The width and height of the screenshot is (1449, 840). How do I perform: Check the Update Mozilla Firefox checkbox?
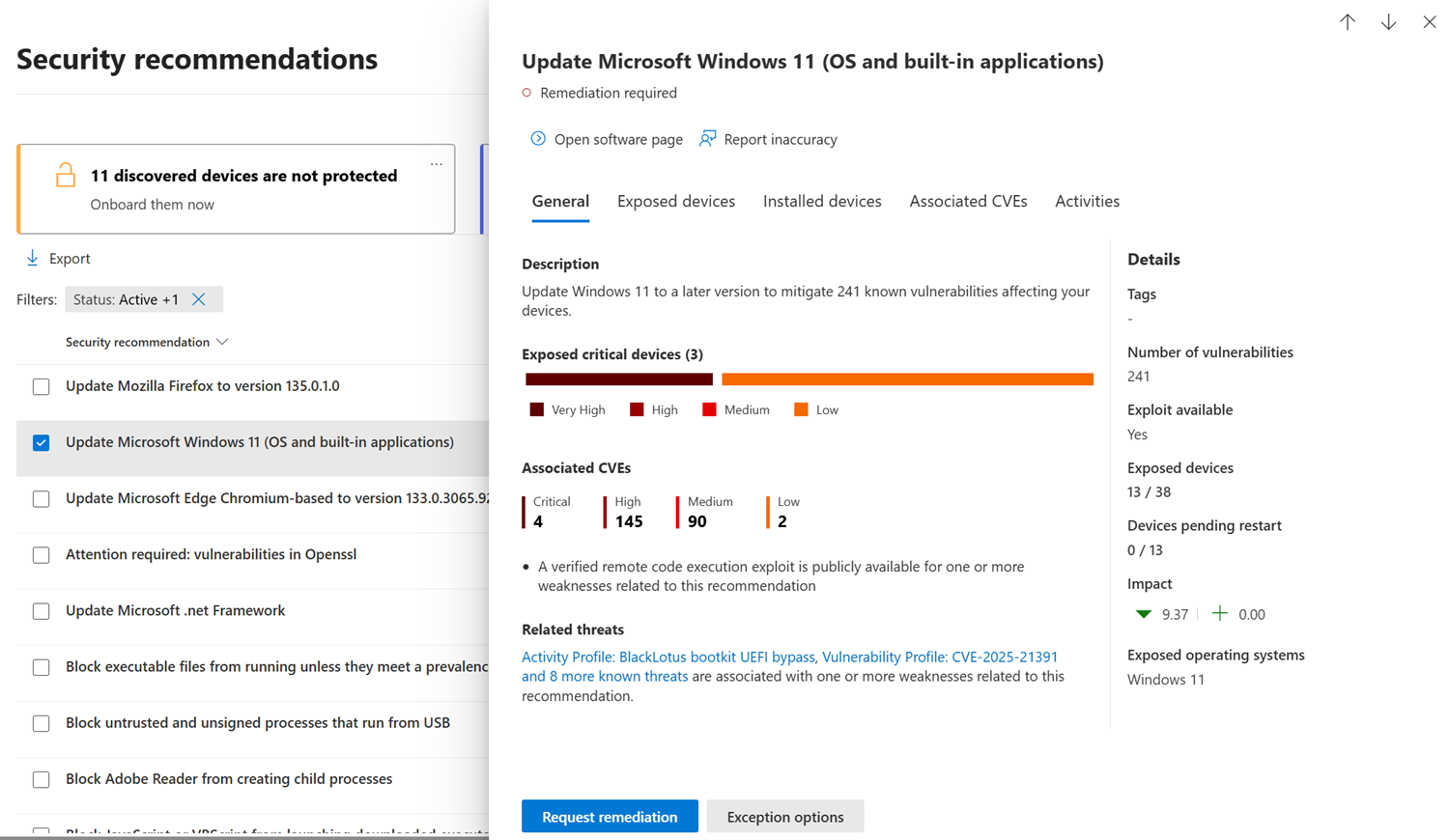42,386
